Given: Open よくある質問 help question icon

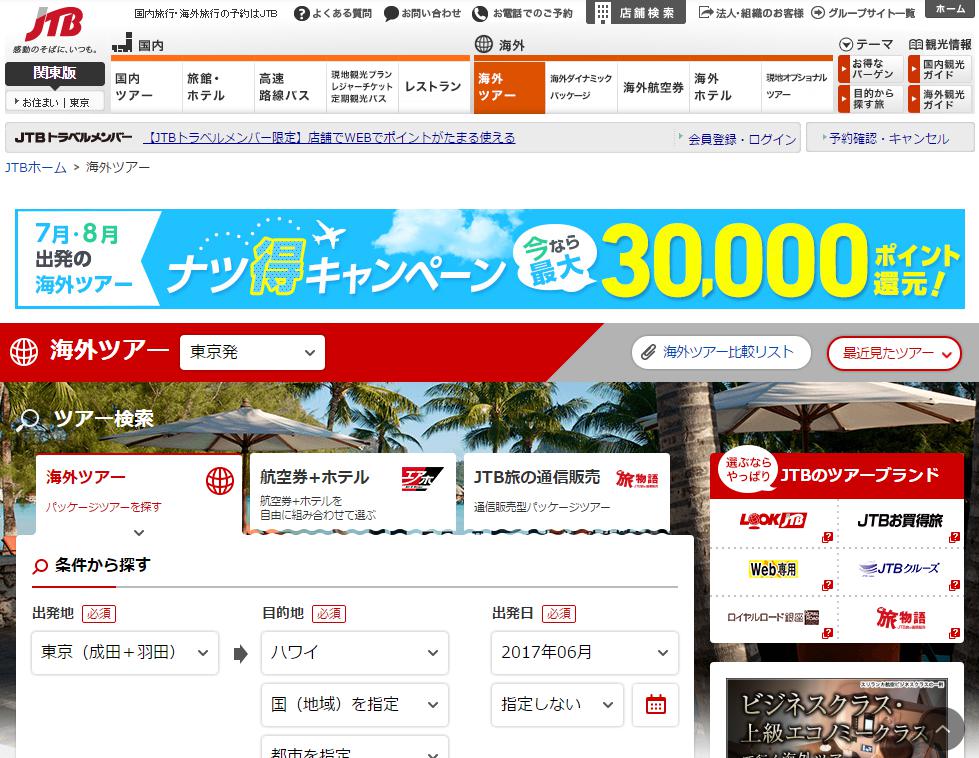Looking at the screenshot, I should tap(302, 13).
